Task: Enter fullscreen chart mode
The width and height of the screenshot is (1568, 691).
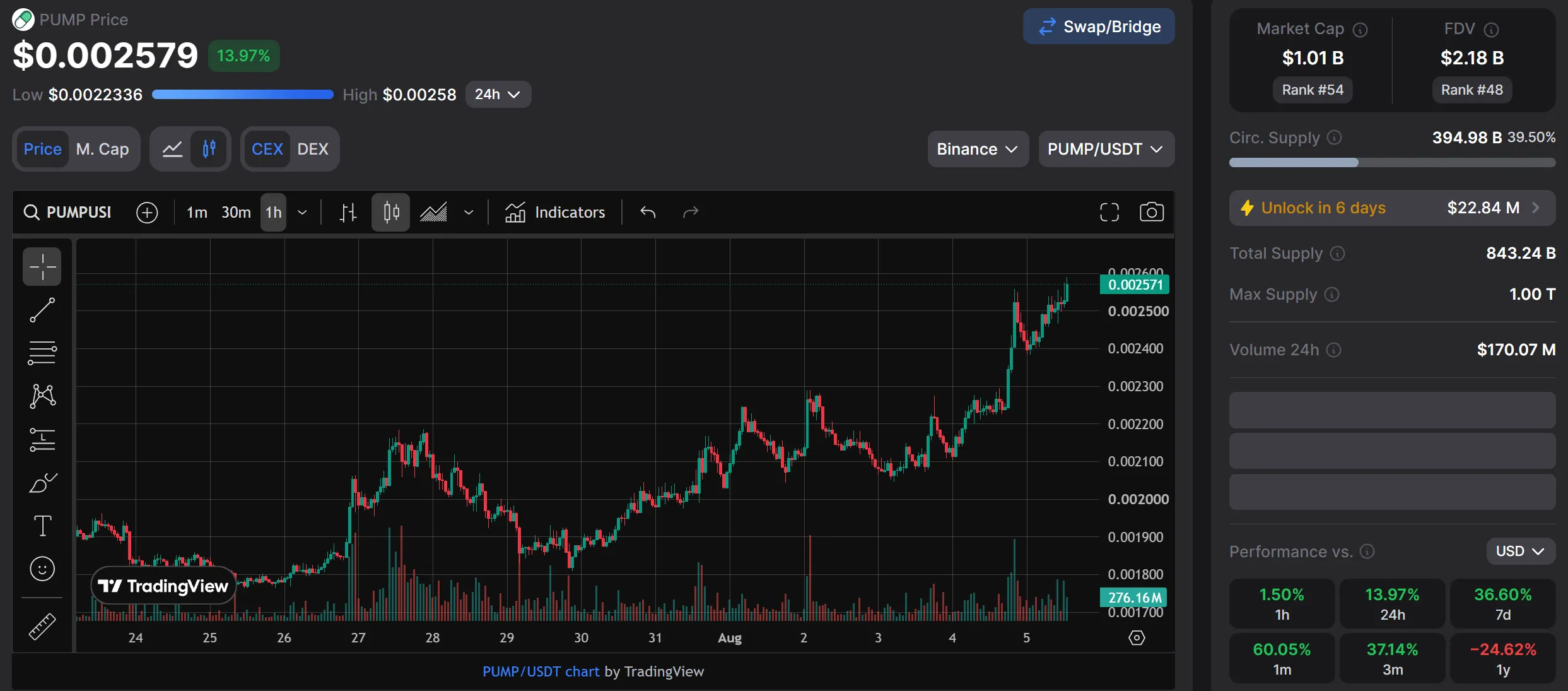Action: click(x=1109, y=212)
